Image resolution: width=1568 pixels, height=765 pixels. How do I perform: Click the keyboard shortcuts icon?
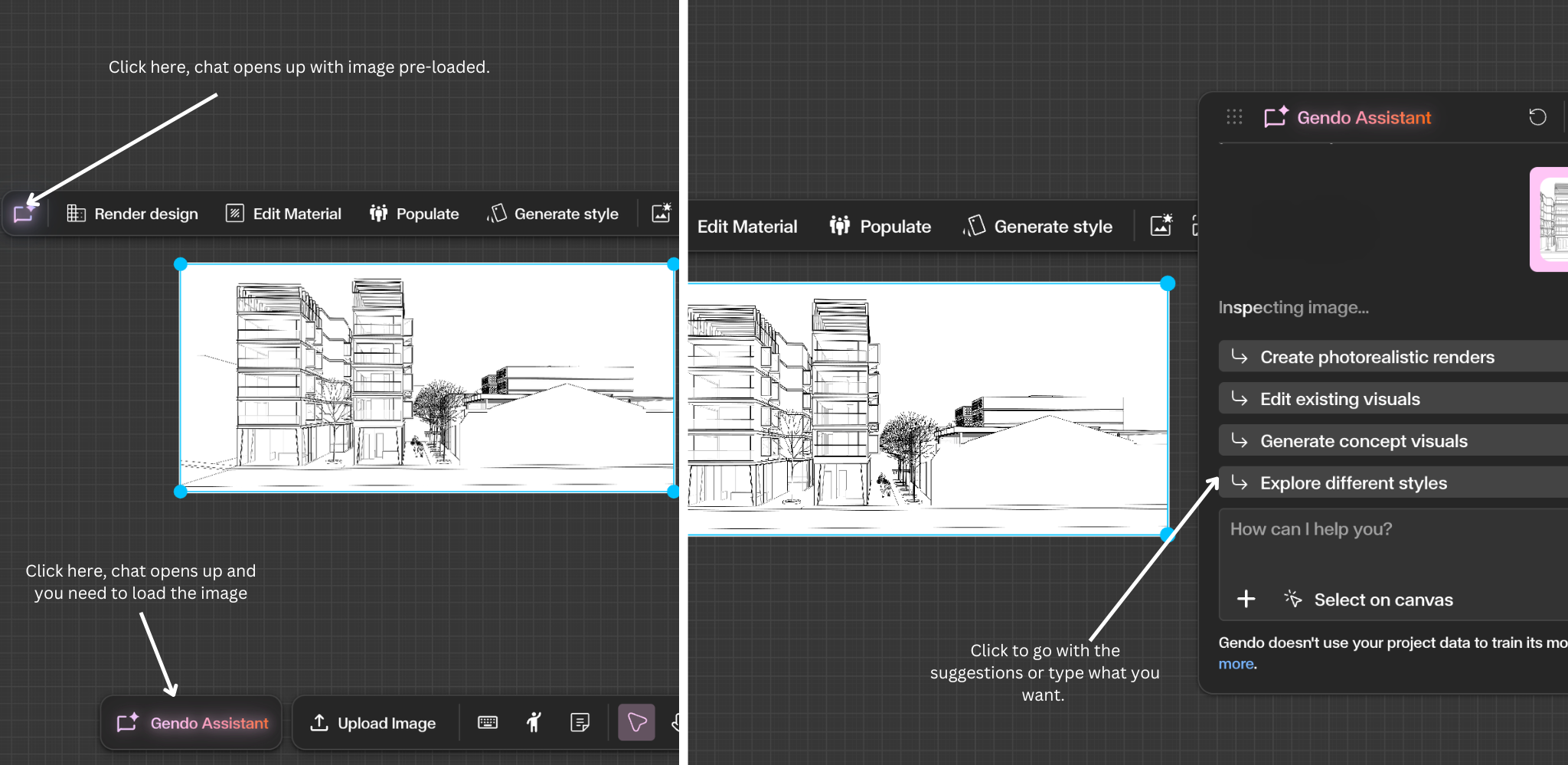click(x=488, y=722)
